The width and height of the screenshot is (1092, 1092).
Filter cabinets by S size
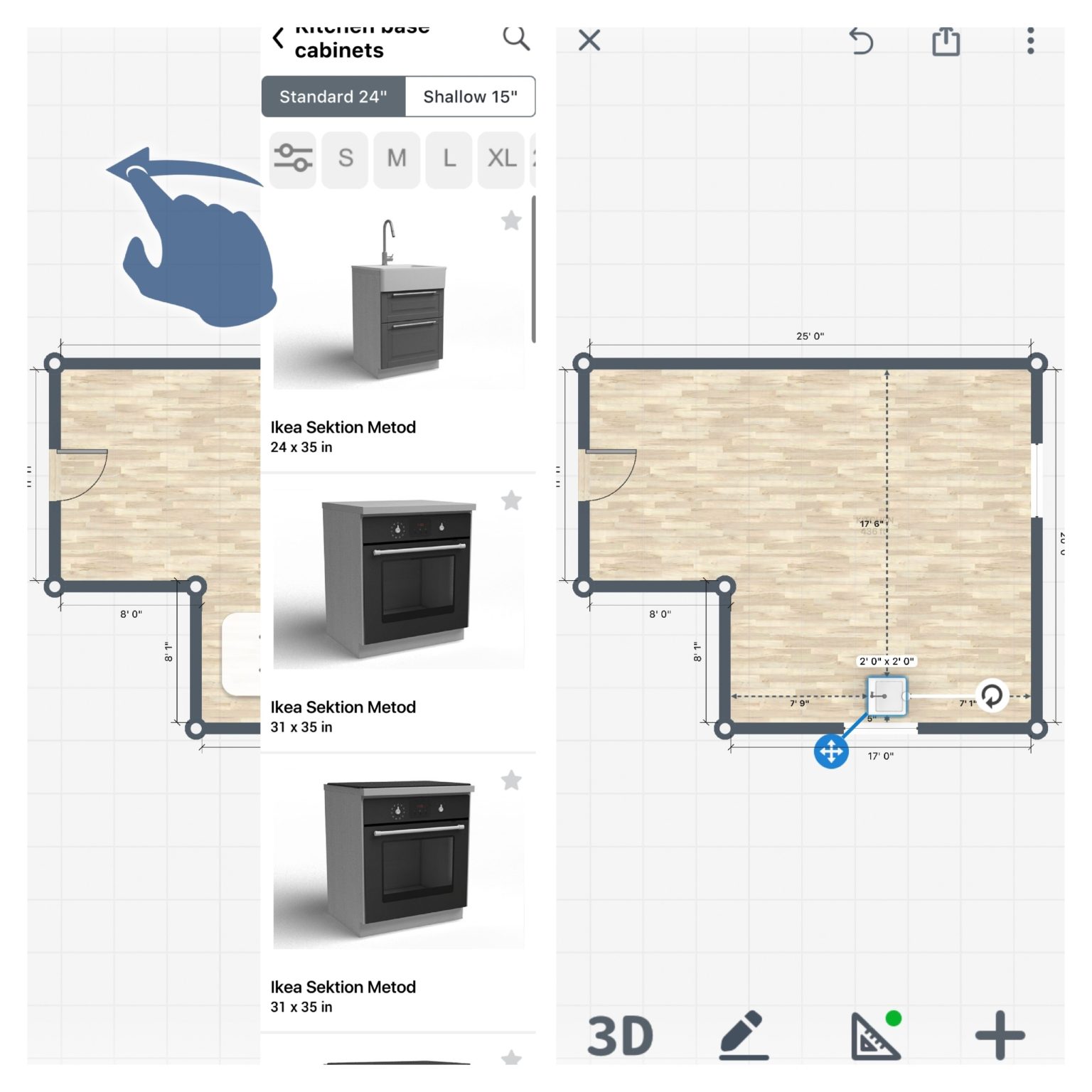coord(346,159)
